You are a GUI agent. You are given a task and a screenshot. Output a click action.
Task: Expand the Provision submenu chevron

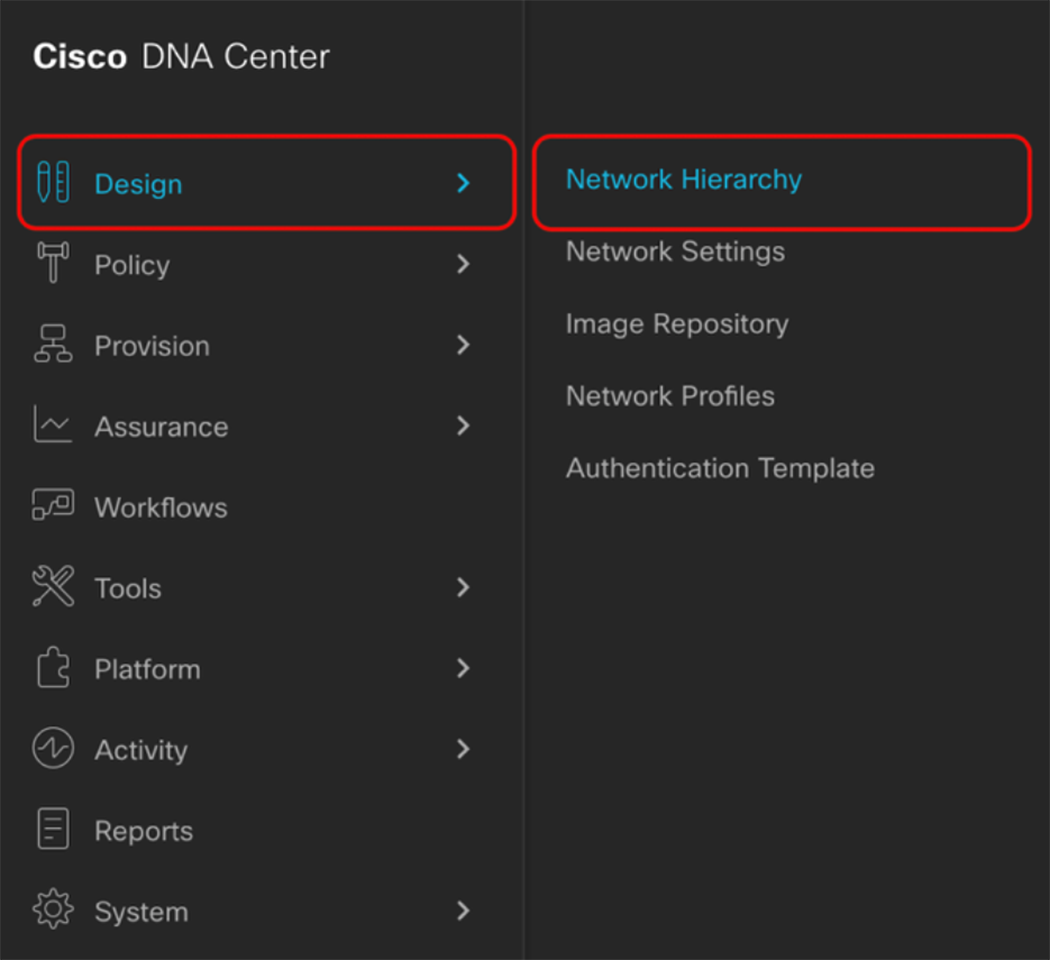[463, 345]
